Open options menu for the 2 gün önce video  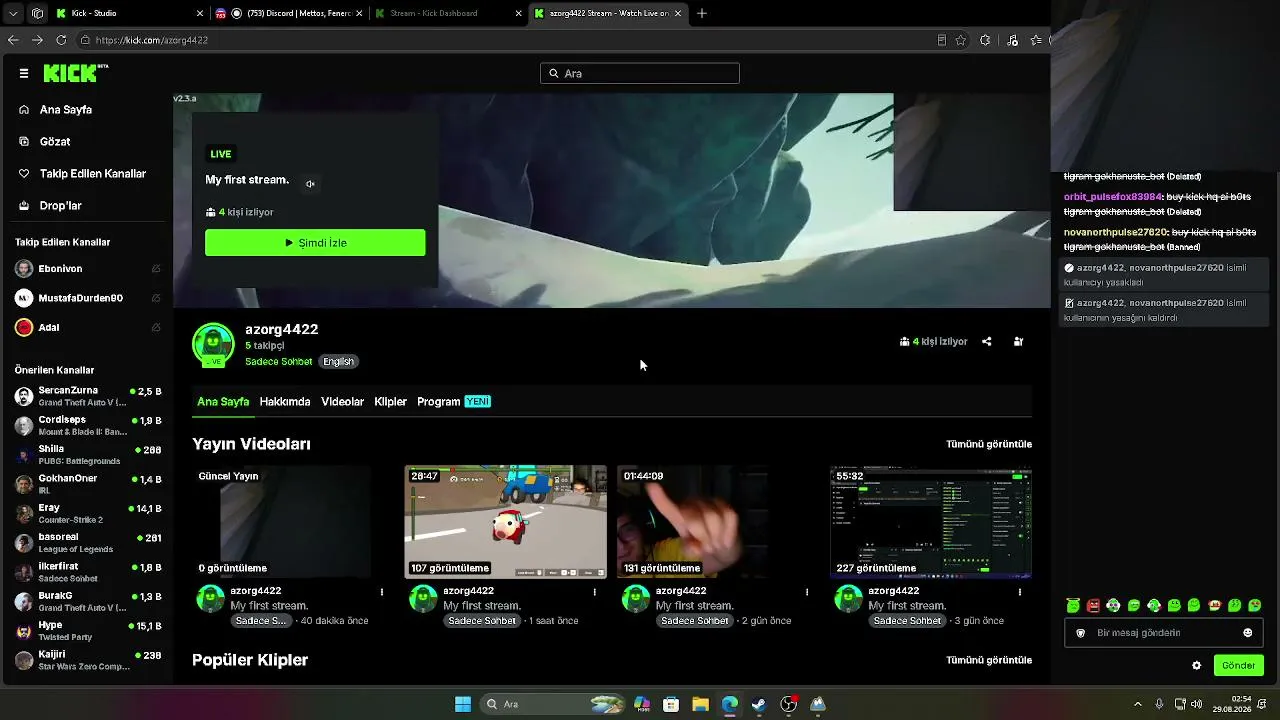click(x=807, y=592)
